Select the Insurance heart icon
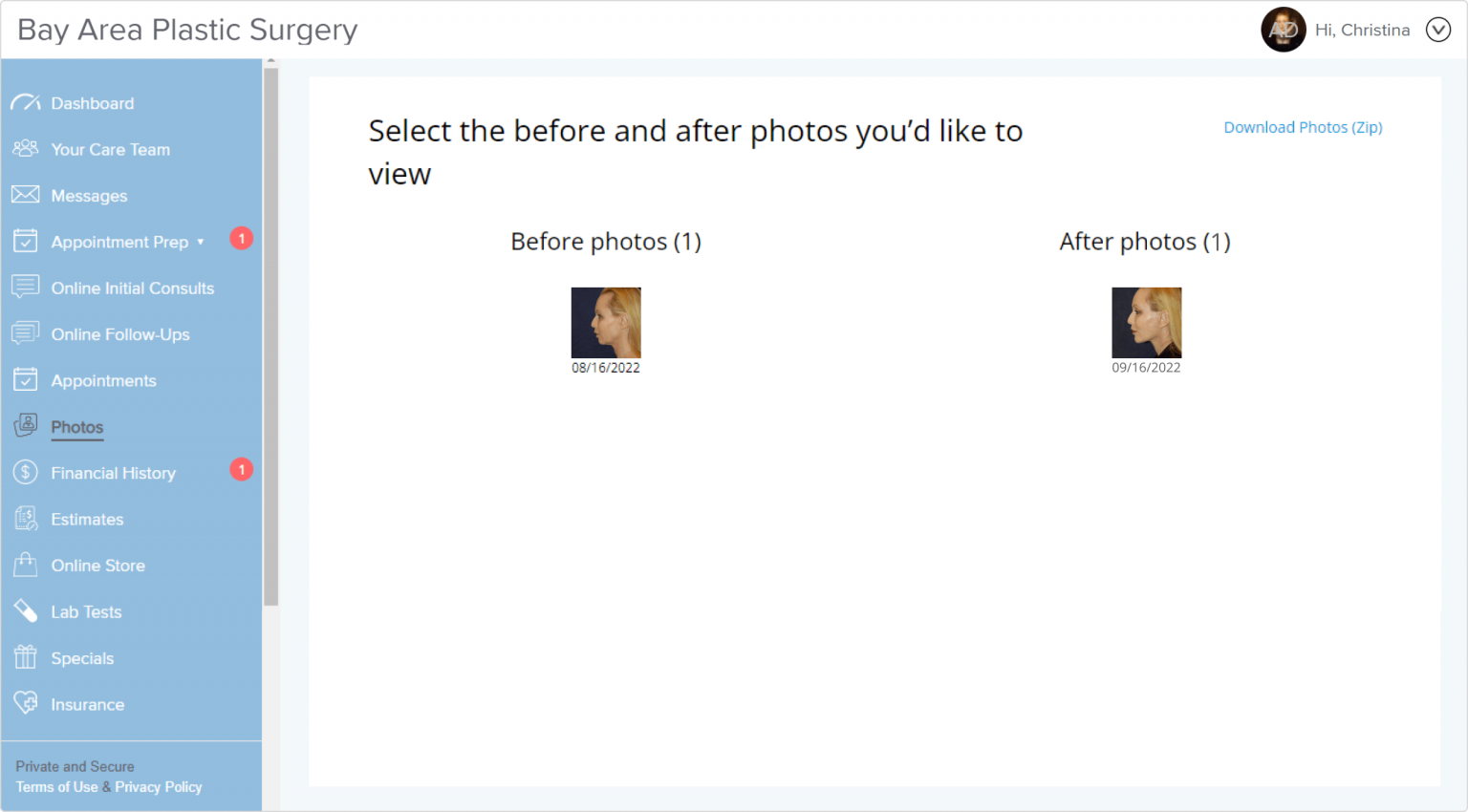 [26, 704]
